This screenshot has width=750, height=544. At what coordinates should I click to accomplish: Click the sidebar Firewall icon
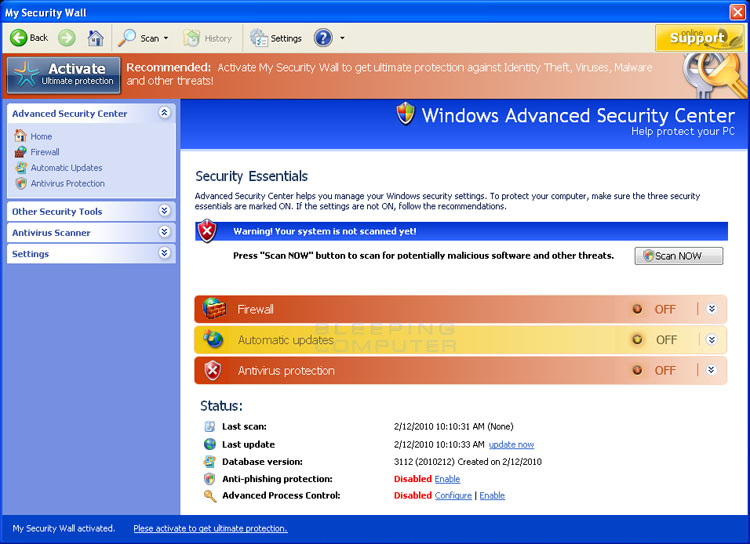(x=20, y=152)
